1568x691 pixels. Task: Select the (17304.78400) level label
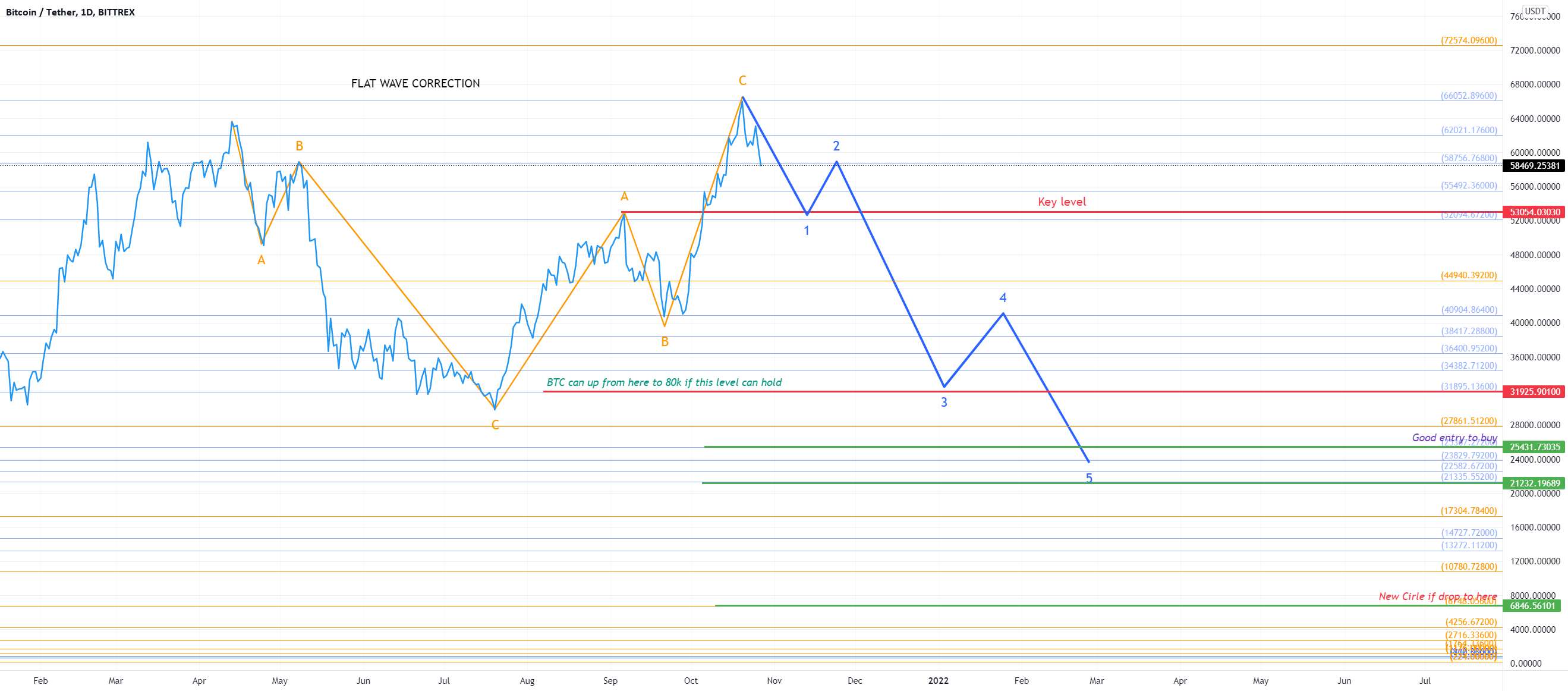tap(1469, 511)
